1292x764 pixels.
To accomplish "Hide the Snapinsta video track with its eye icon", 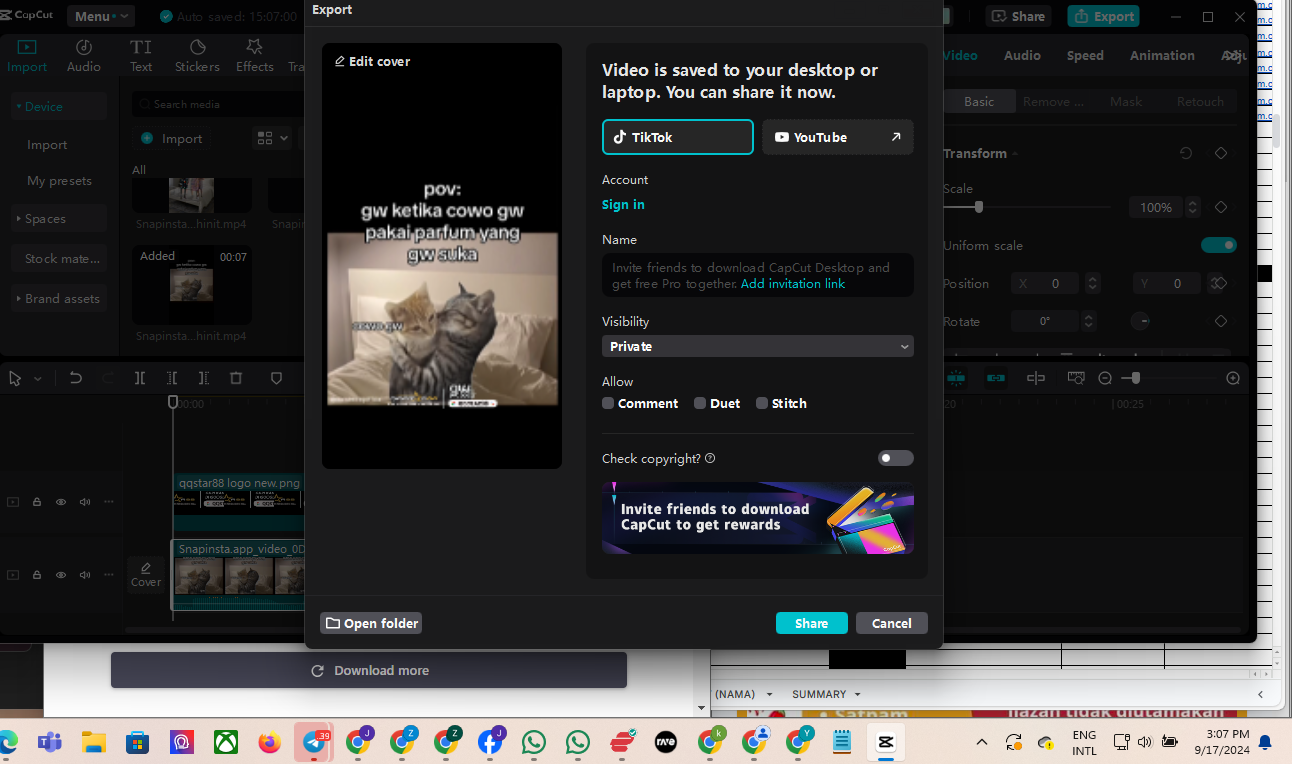I will point(61,575).
